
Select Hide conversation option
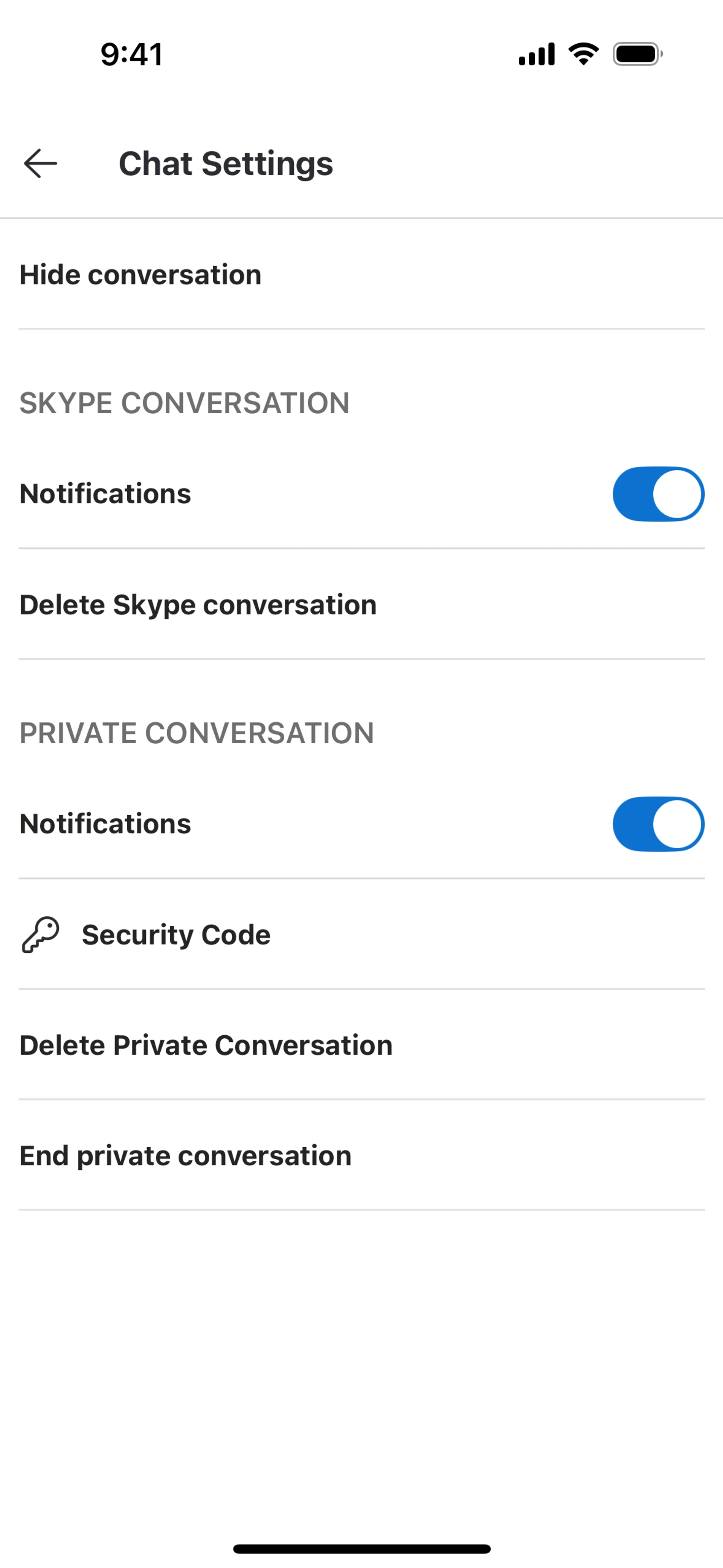coord(140,275)
